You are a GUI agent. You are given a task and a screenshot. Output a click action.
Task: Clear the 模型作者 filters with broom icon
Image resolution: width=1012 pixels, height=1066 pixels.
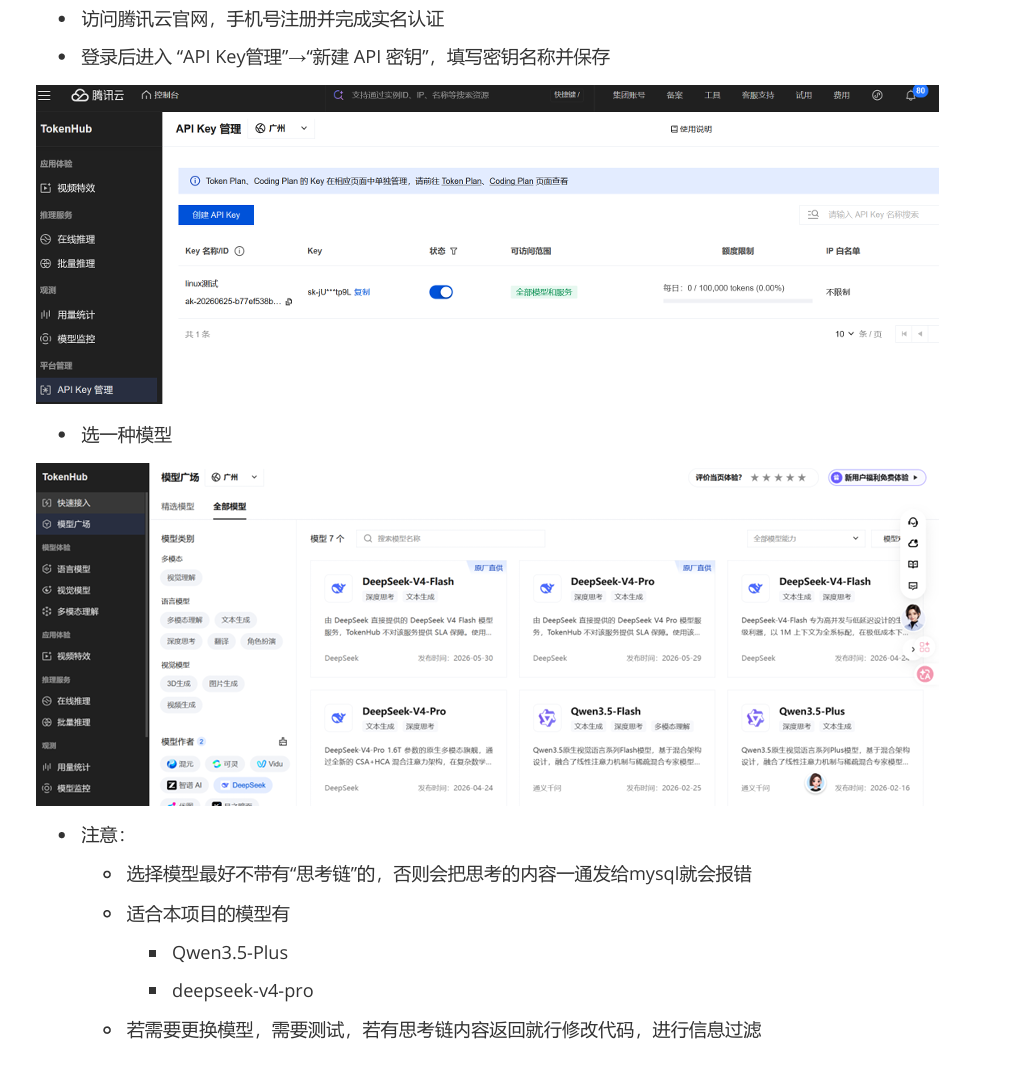[x=283, y=742]
